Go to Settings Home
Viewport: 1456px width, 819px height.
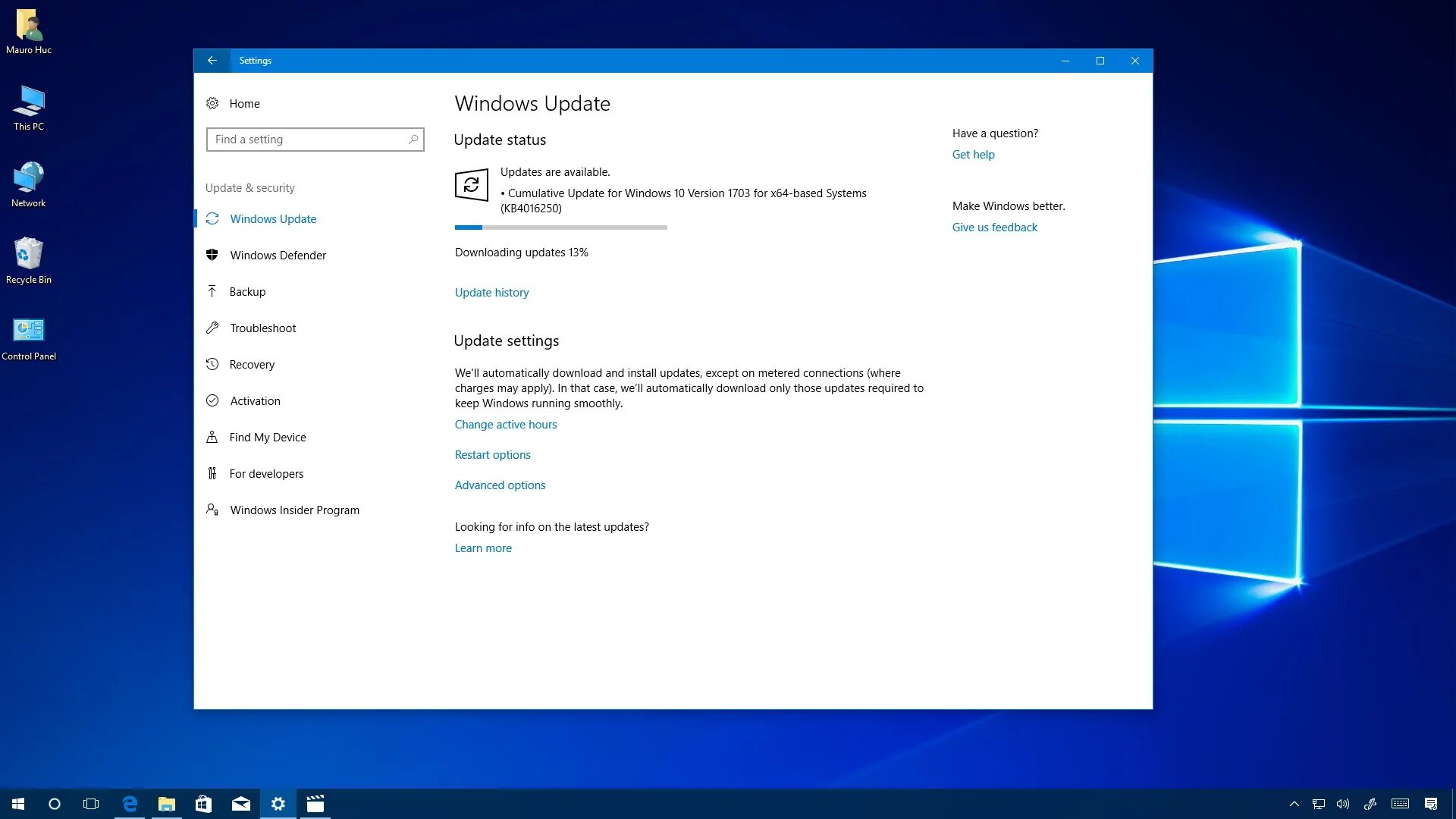coord(244,103)
